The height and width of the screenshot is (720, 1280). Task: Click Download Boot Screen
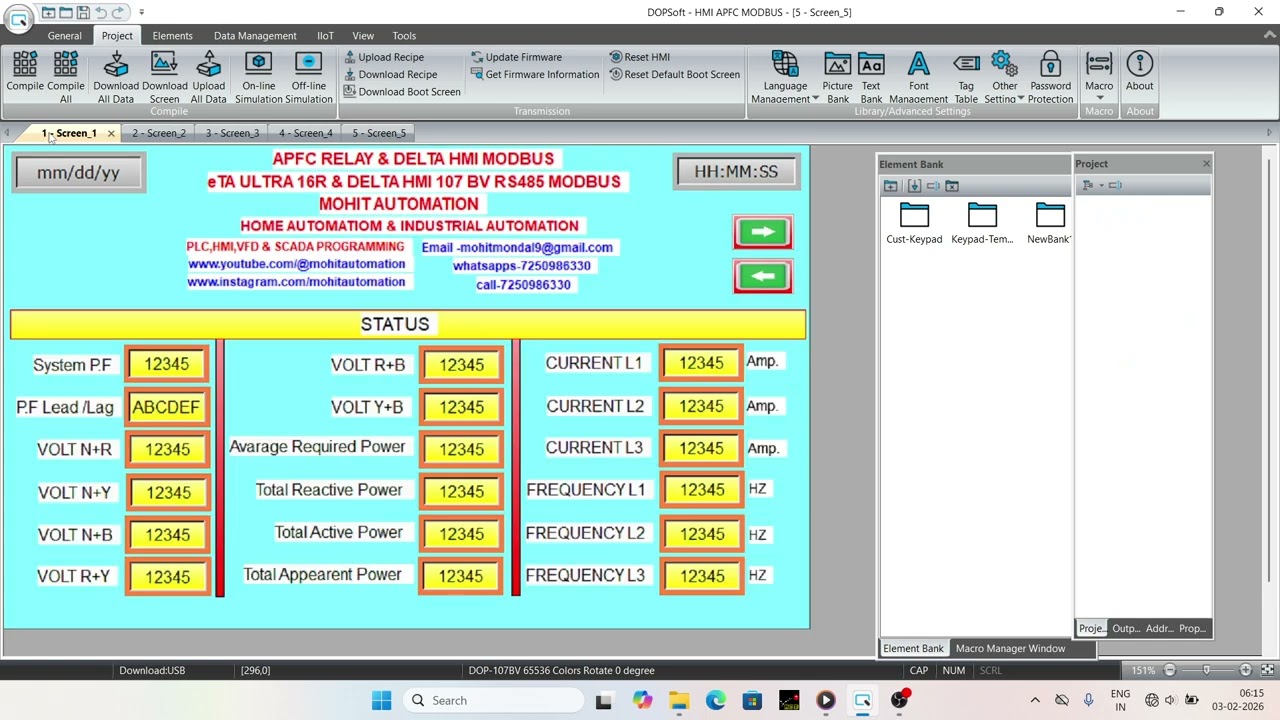click(x=402, y=91)
